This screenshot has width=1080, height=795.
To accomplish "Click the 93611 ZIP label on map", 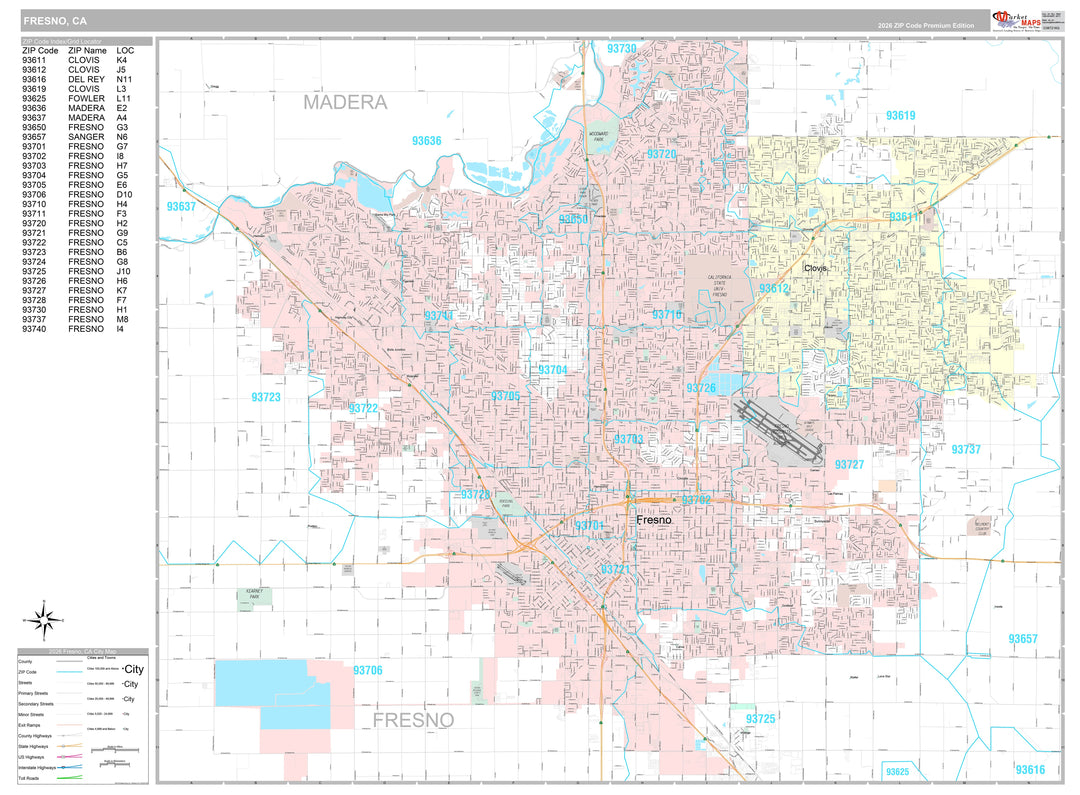I will pyautogui.click(x=904, y=217).
